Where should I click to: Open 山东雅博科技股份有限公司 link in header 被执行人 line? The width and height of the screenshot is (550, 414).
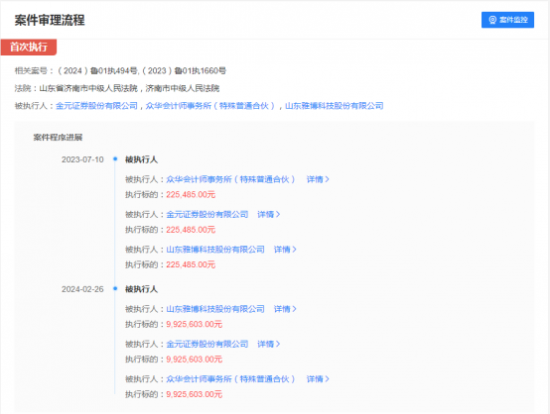coord(334,106)
